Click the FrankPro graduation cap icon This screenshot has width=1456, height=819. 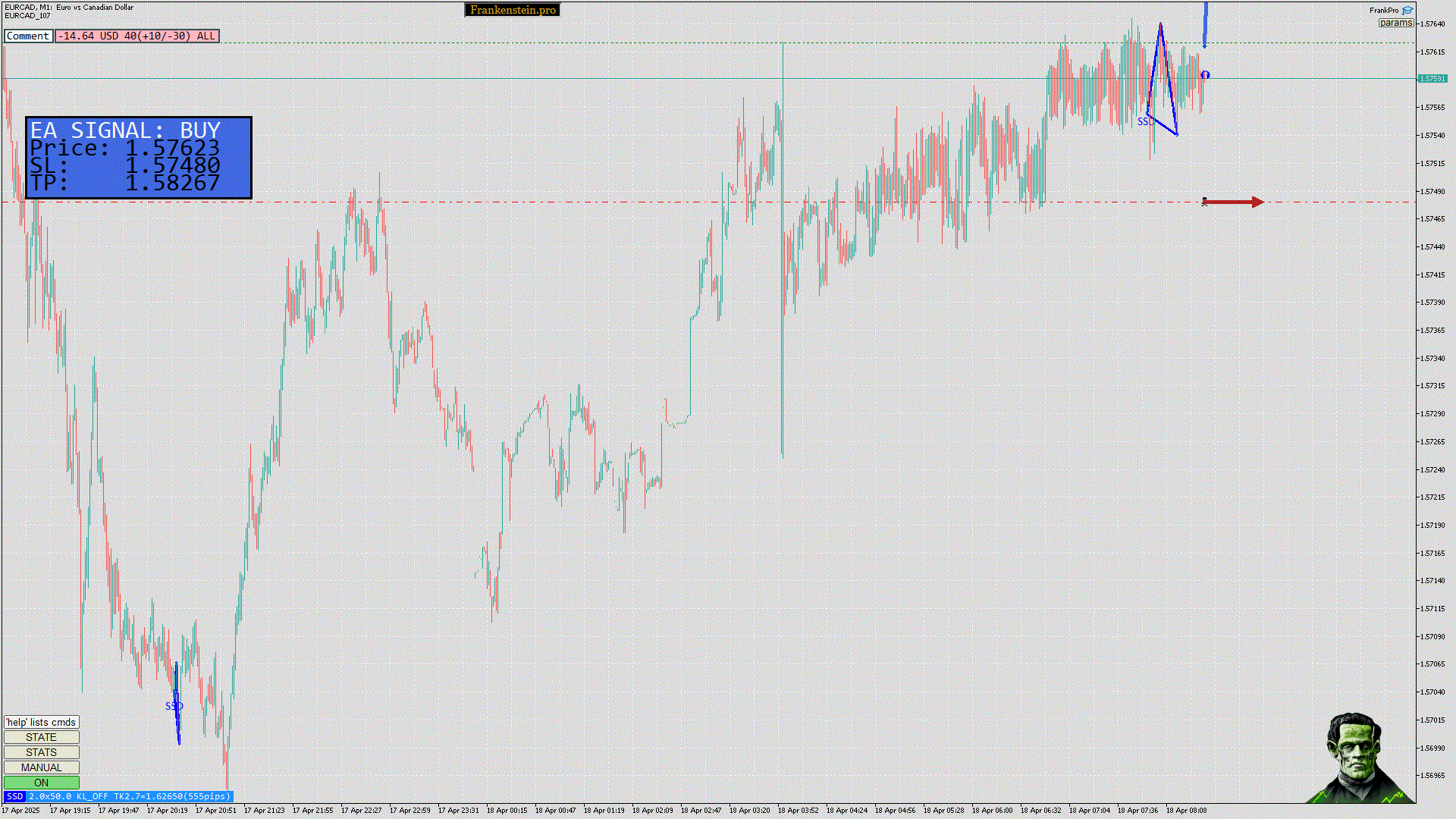click(1407, 11)
